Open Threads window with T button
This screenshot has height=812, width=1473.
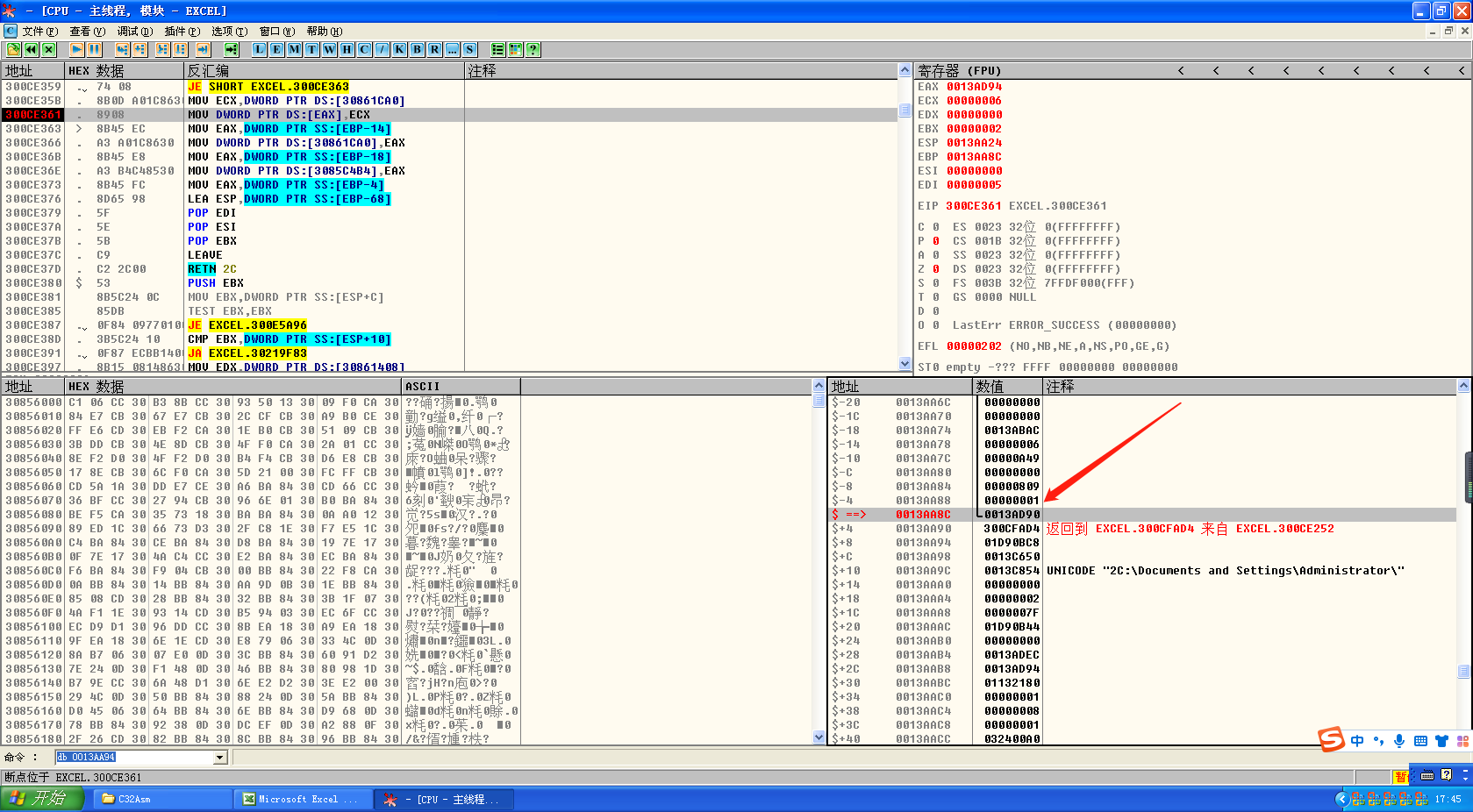[312, 50]
